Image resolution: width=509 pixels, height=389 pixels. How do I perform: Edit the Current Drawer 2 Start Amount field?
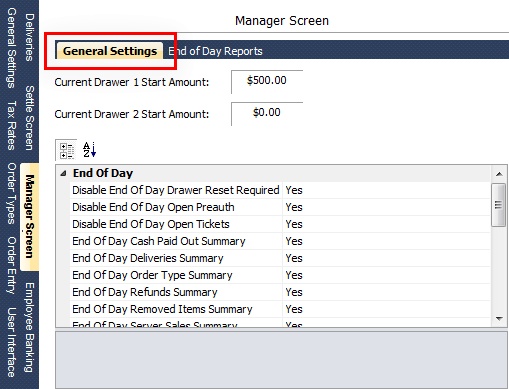(267, 114)
